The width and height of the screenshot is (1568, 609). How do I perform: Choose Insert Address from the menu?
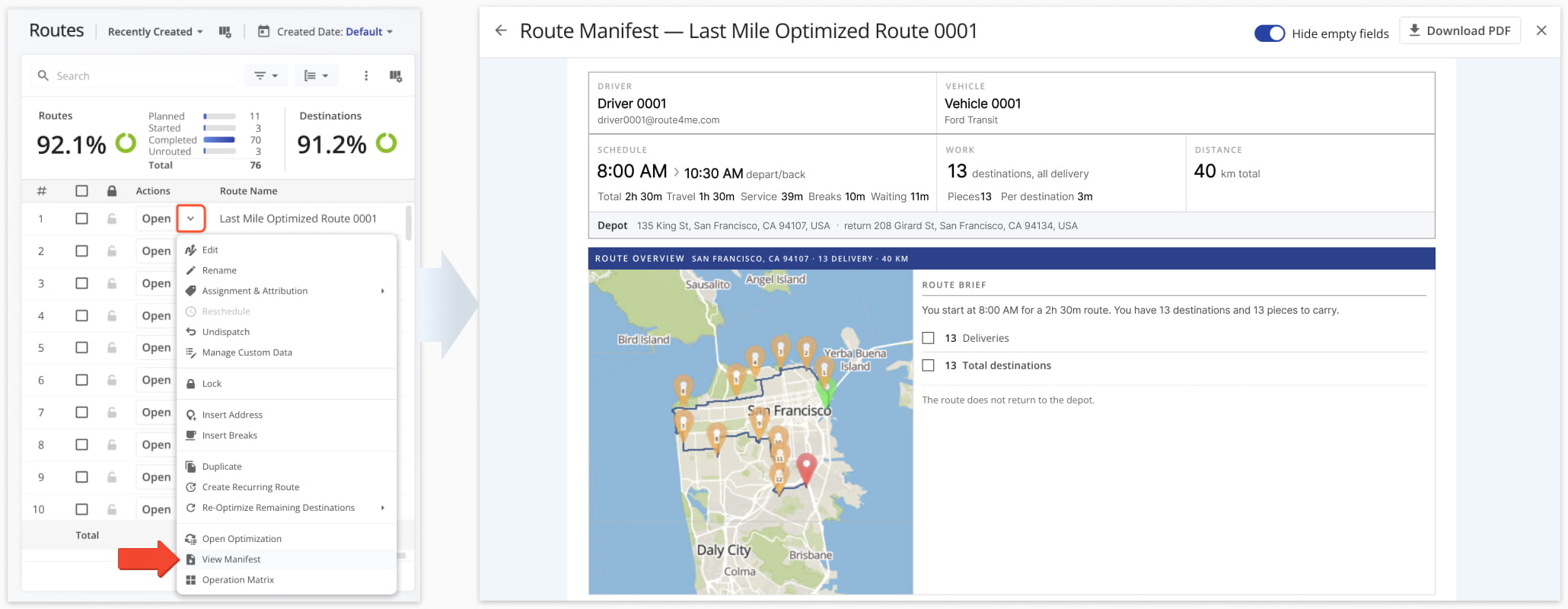click(x=286, y=415)
